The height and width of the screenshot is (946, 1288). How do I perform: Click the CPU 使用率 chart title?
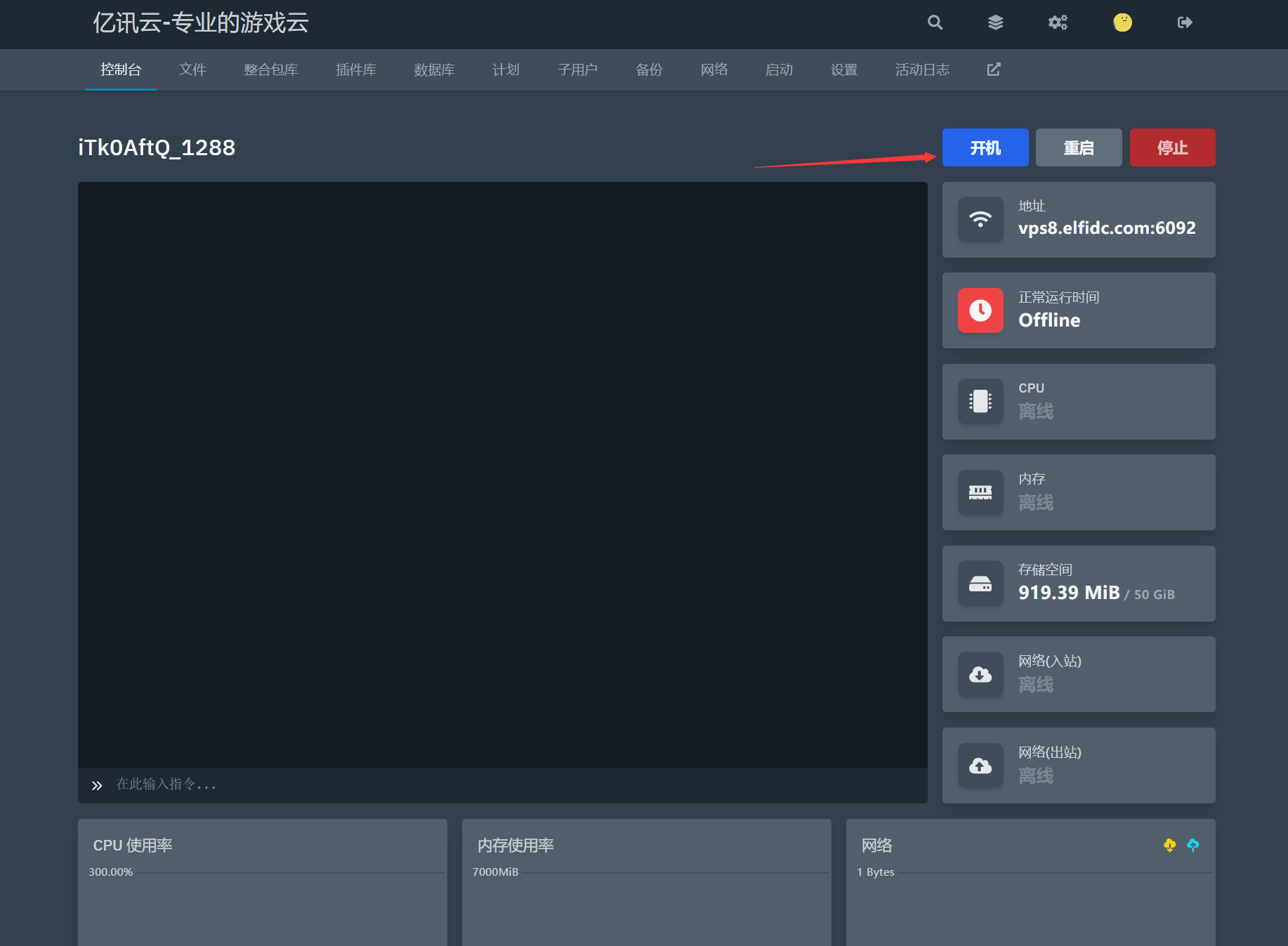133,846
